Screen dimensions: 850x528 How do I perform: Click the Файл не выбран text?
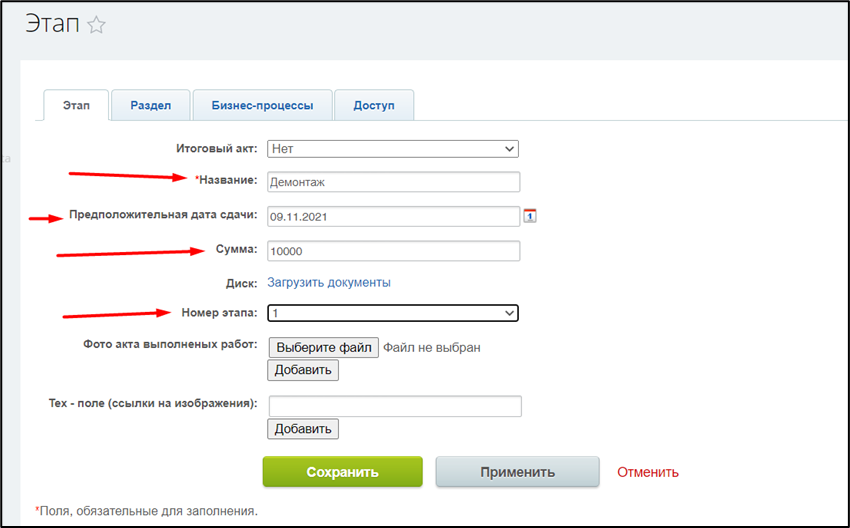point(432,347)
